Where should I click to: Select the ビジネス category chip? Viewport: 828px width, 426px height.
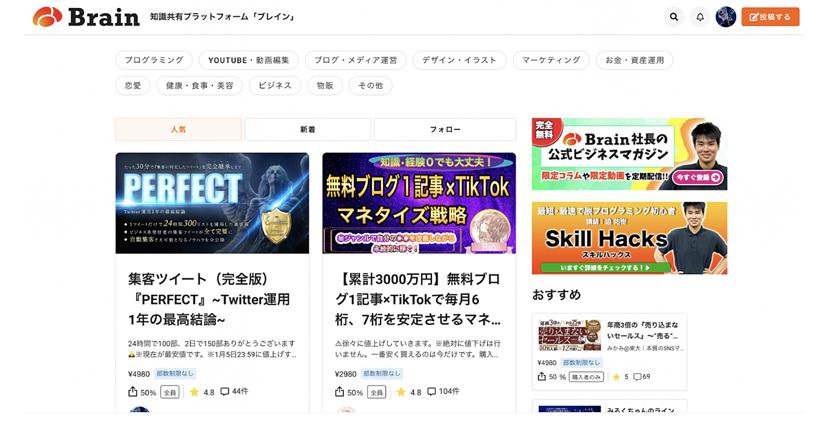pyautogui.click(x=275, y=86)
